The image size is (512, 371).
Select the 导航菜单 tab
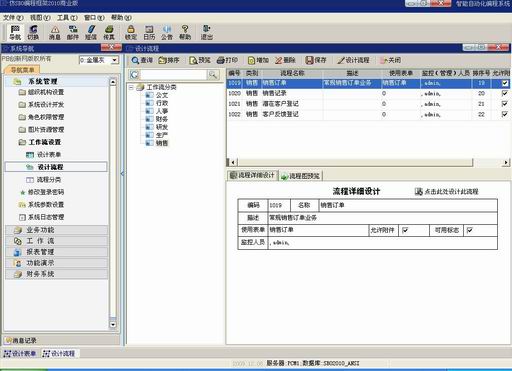pyautogui.click(x=22, y=70)
